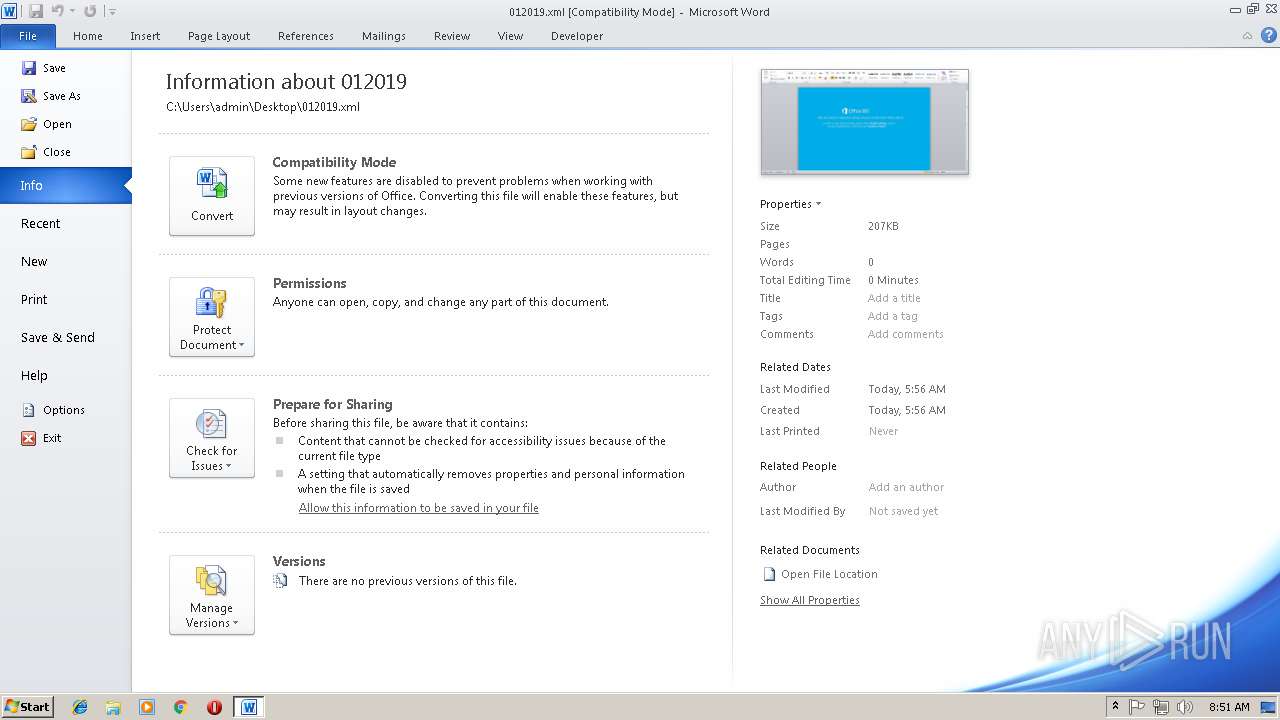This screenshot has height=720, width=1280.
Task: Click the 'Add an author' field
Action: click(x=906, y=487)
